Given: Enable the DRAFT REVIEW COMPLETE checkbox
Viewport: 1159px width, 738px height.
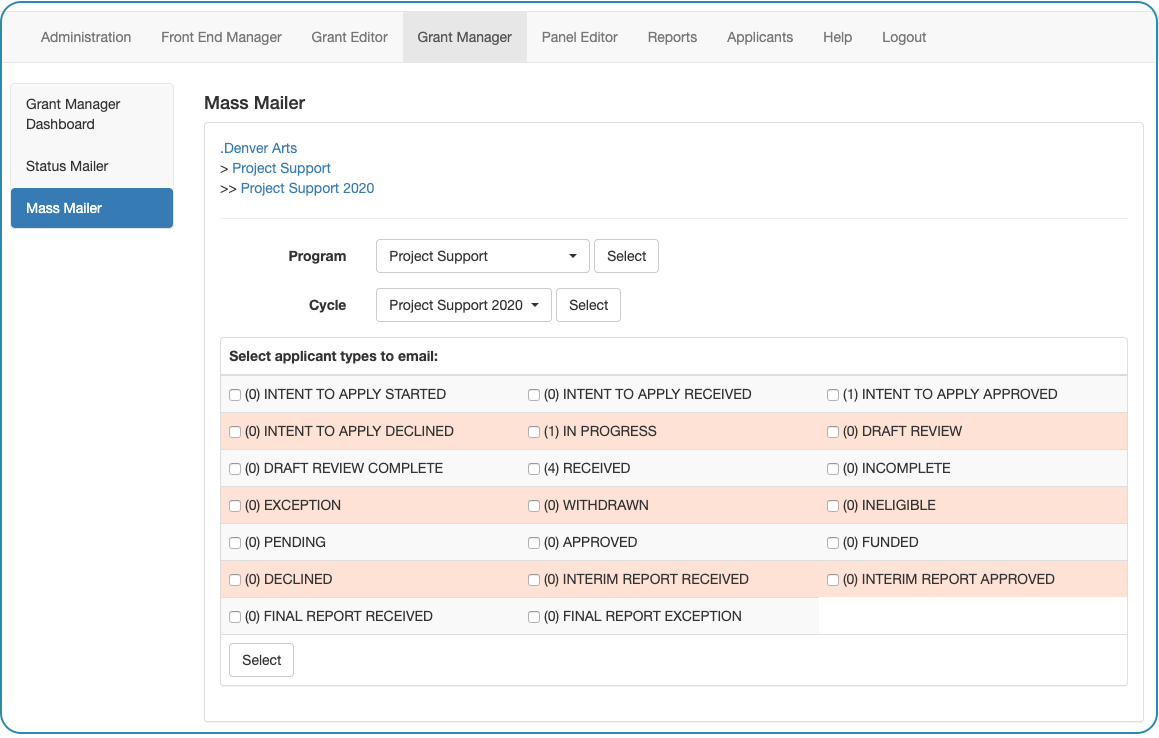Looking at the screenshot, I should coord(235,469).
